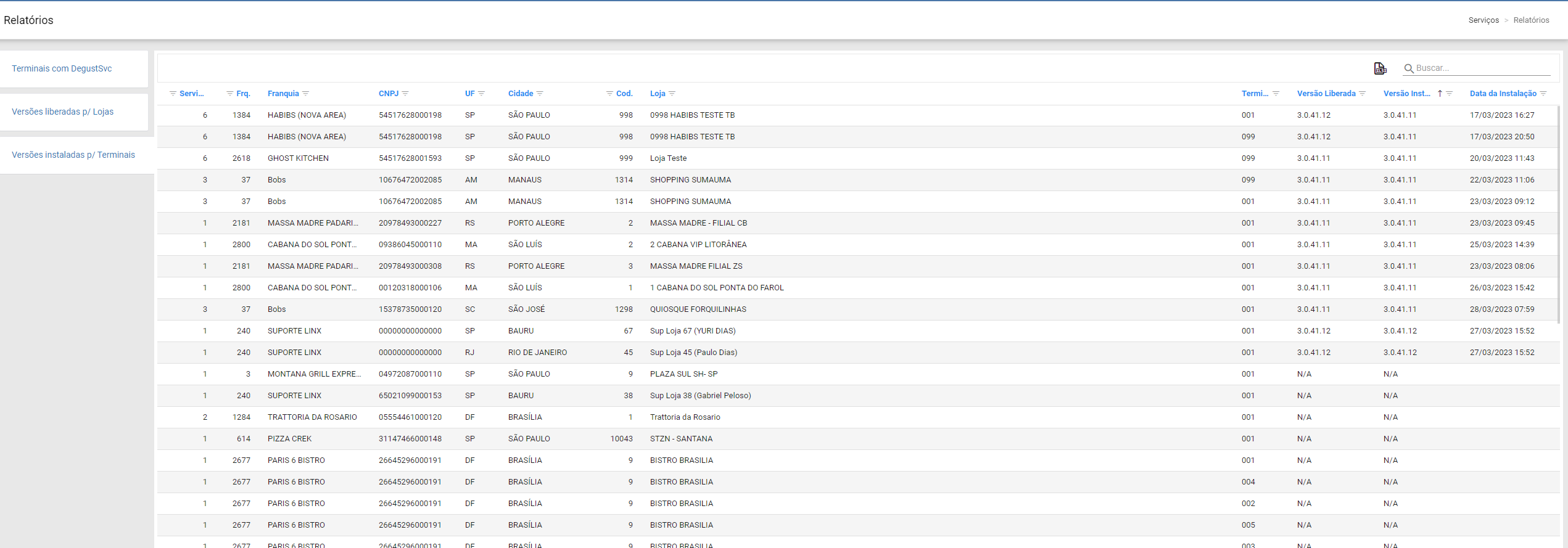
Task: Click install date 26/03/2023 15:42
Action: pyautogui.click(x=1502, y=288)
